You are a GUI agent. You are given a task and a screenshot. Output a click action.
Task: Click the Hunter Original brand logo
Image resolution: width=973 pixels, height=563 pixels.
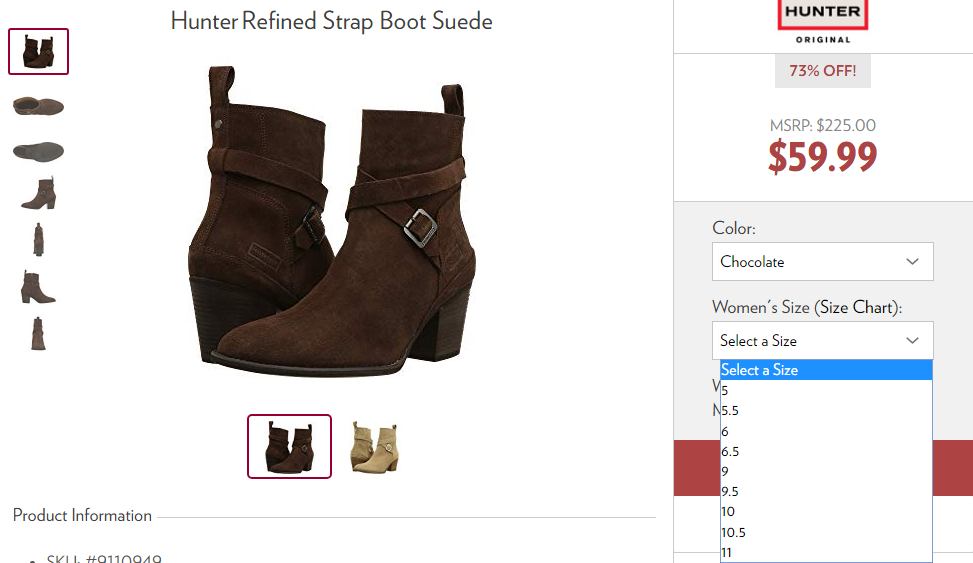point(822,22)
